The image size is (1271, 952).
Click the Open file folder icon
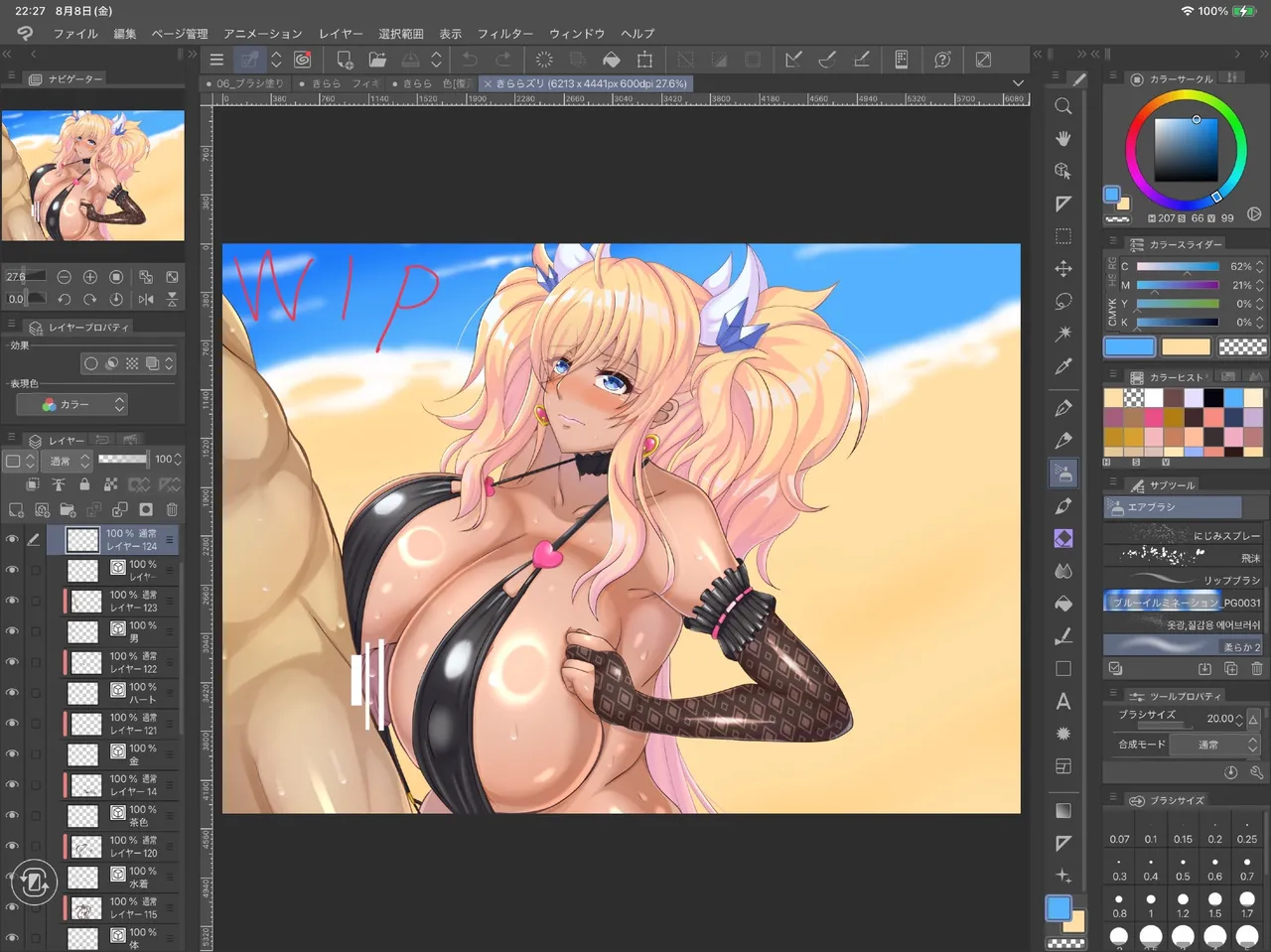[377, 60]
